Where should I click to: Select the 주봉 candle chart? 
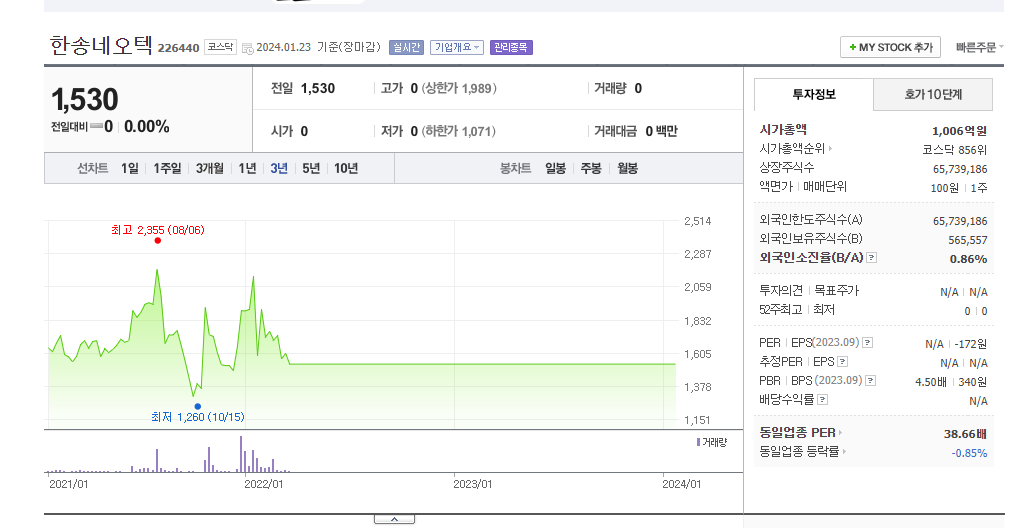coord(591,169)
